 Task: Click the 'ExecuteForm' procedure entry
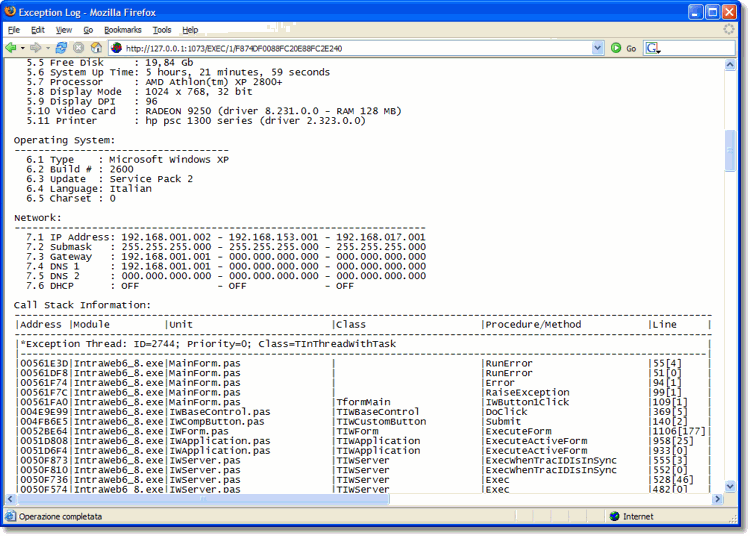click(x=518, y=431)
